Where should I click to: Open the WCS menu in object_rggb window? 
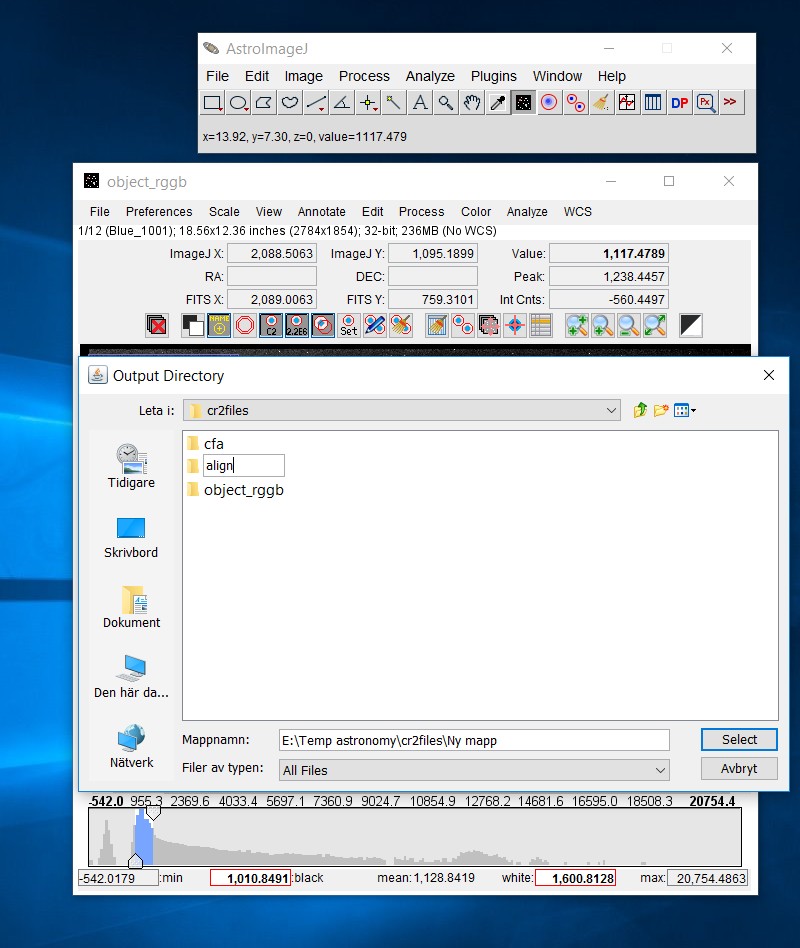point(577,212)
